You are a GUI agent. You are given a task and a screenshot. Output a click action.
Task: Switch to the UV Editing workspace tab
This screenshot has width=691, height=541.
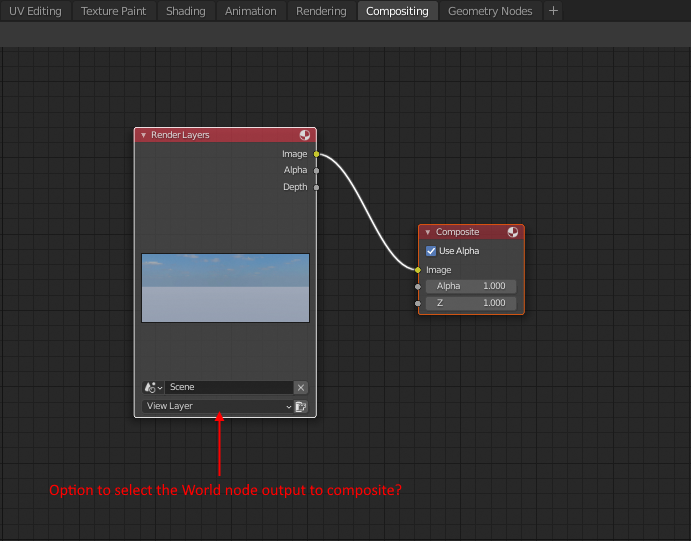(x=35, y=11)
